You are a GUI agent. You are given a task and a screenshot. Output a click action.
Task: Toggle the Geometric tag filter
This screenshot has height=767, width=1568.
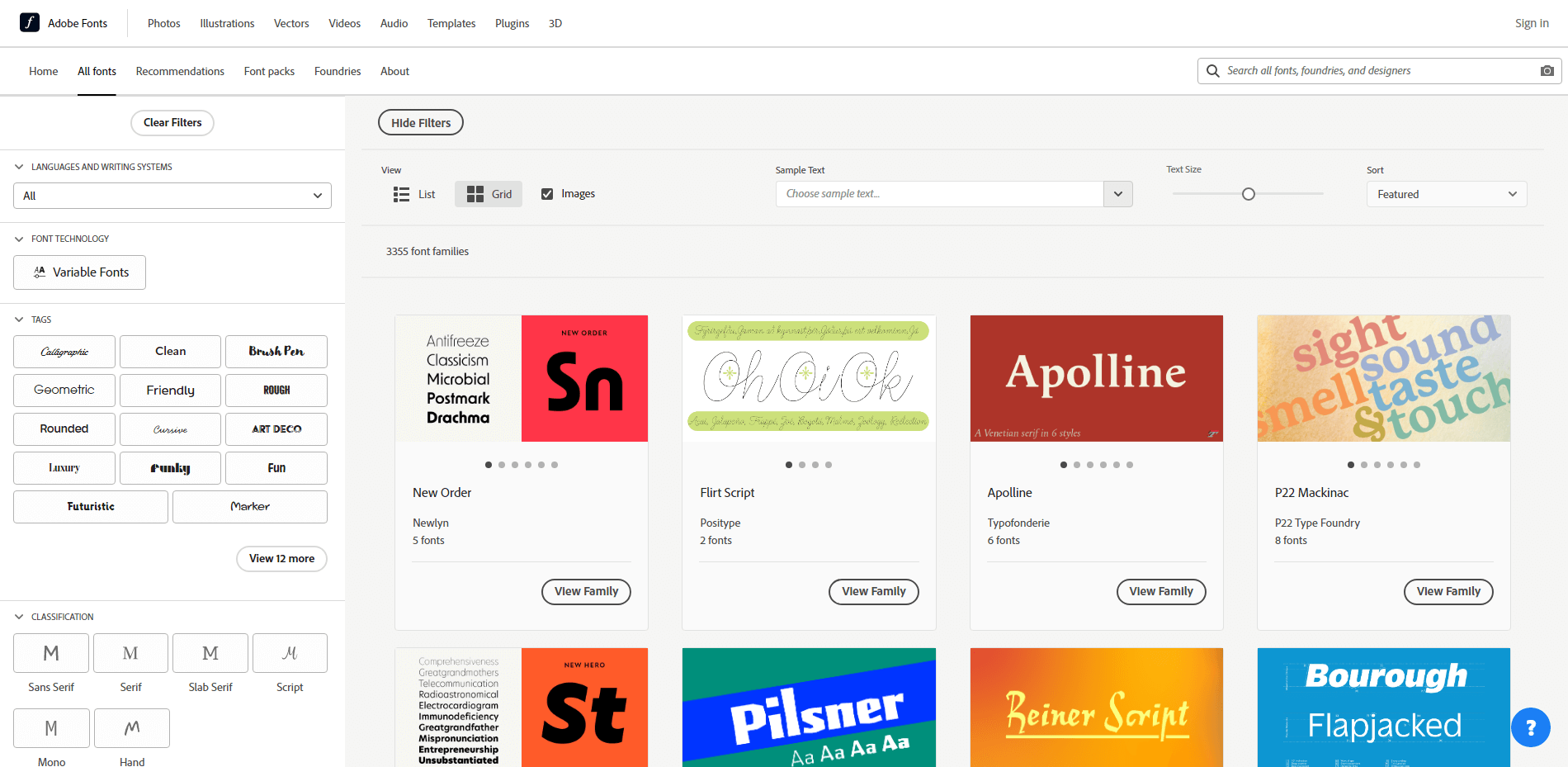[64, 391]
